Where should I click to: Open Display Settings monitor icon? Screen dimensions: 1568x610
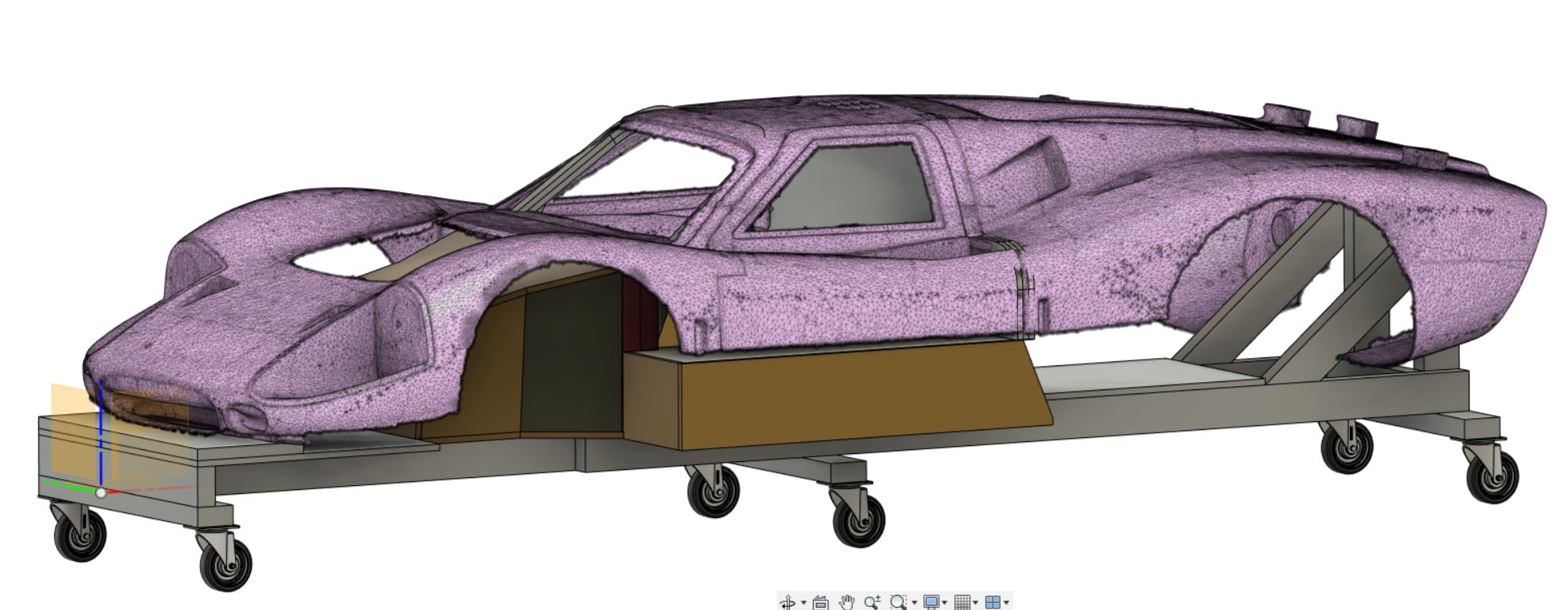pos(931,602)
